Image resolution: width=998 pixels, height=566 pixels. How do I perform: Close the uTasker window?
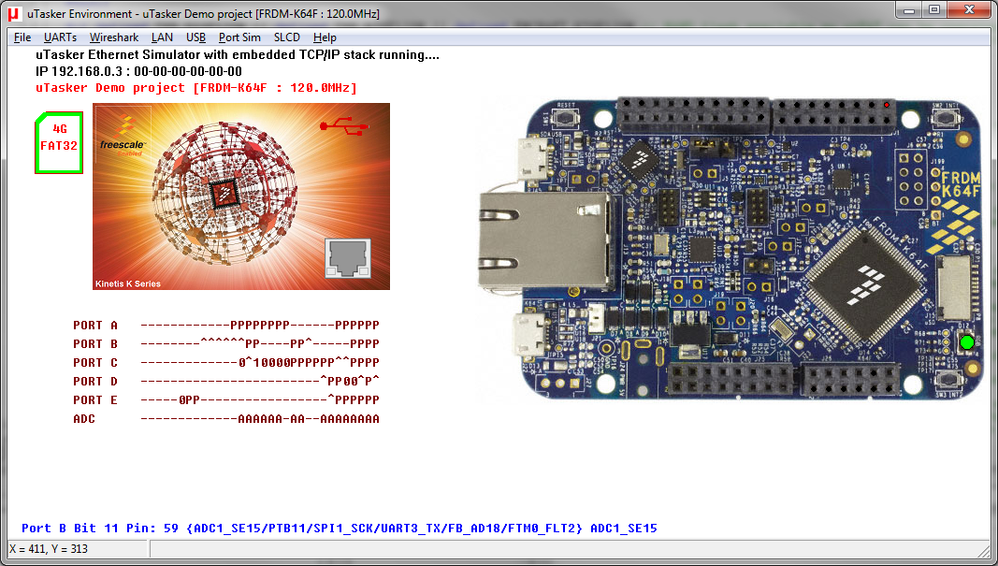(969, 10)
